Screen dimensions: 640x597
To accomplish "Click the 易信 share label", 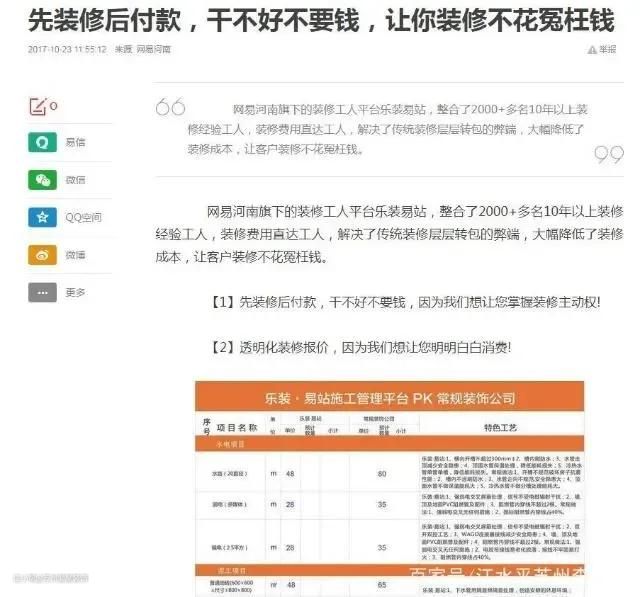I will pos(76,142).
